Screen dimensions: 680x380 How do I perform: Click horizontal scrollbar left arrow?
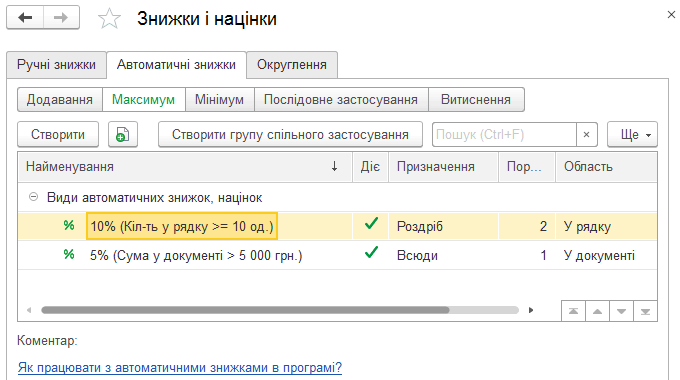[x=29, y=310]
